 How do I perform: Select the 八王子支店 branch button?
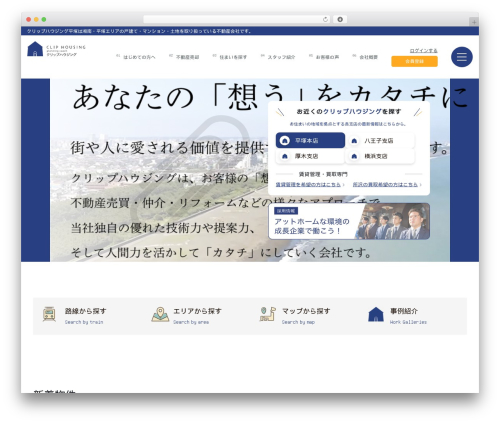point(380,141)
